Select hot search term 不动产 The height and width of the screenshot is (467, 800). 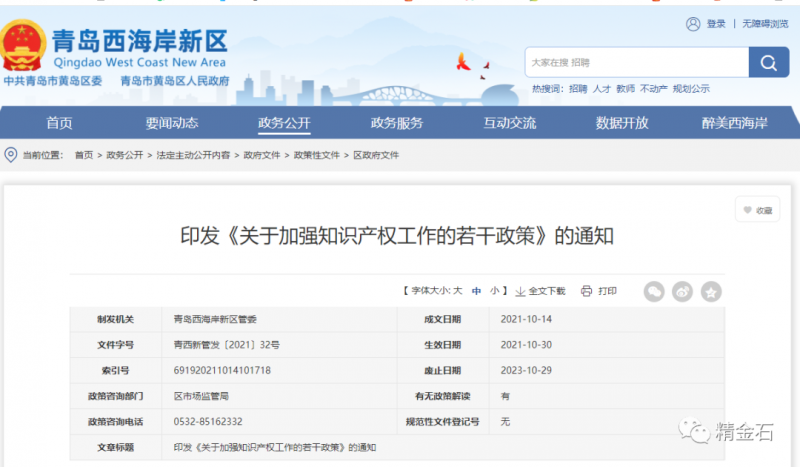pos(654,89)
